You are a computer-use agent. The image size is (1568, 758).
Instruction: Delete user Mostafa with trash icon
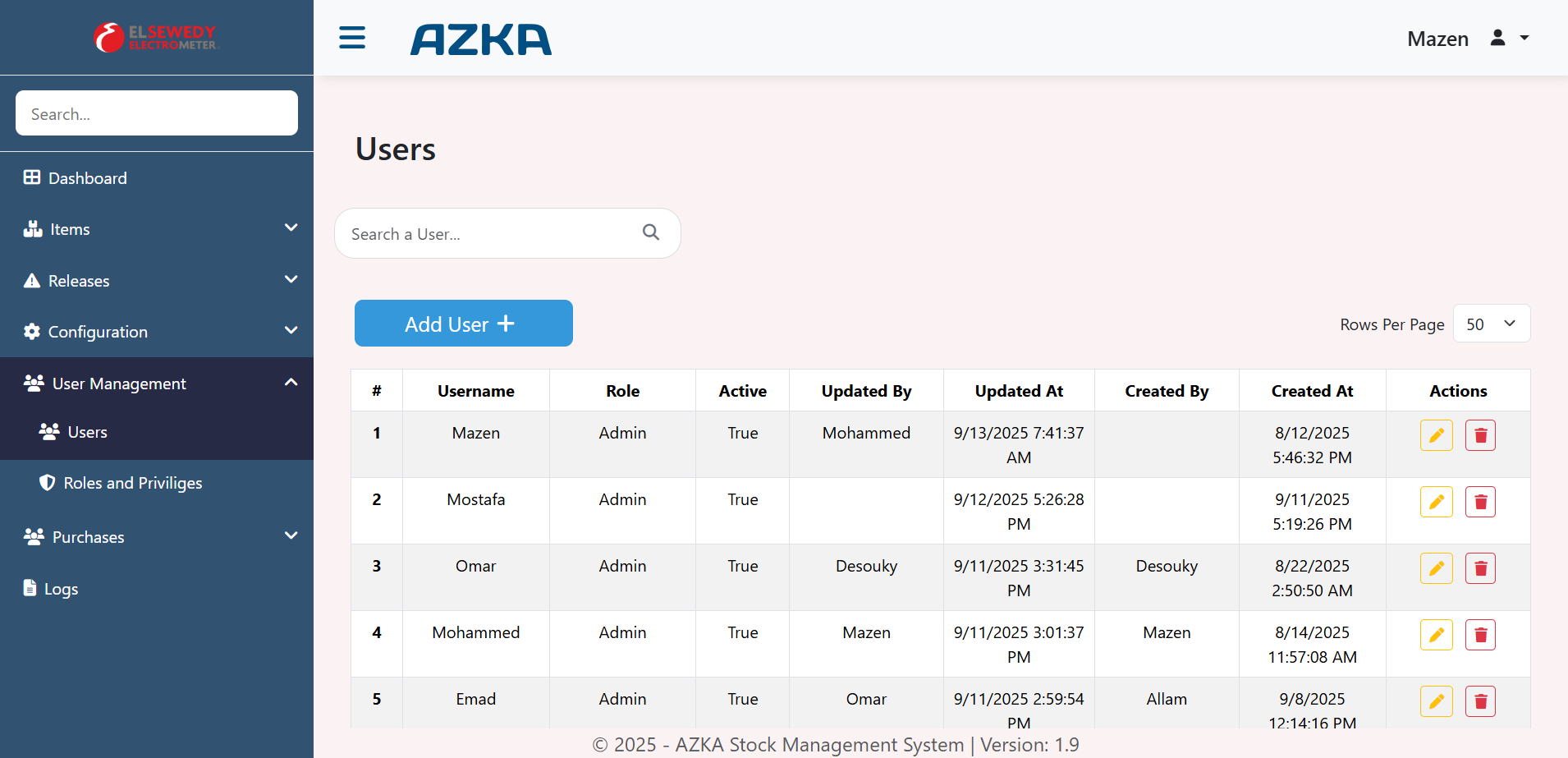pyautogui.click(x=1480, y=502)
